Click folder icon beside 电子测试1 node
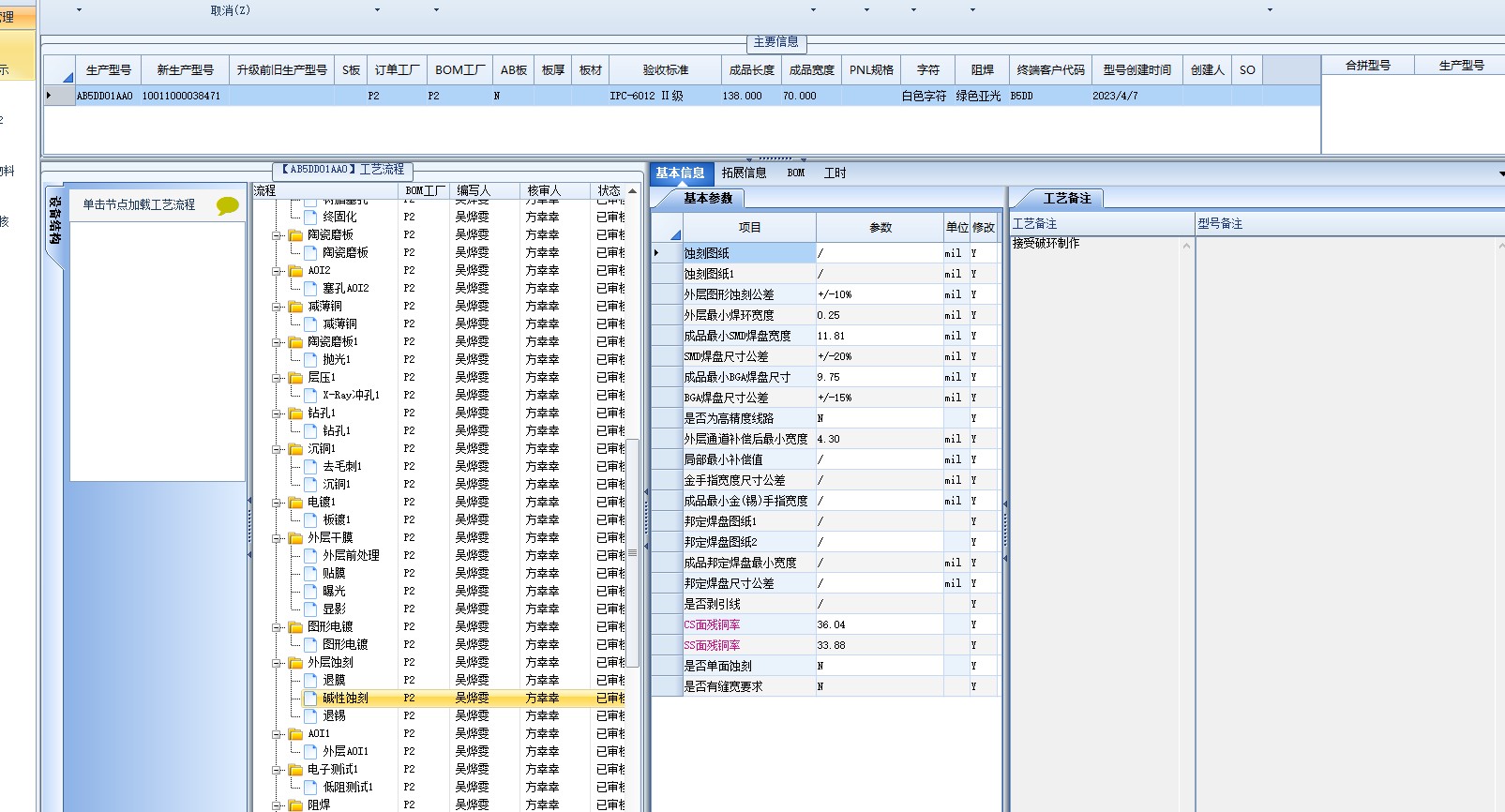The width and height of the screenshot is (1505, 812). click(x=296, y=770)
